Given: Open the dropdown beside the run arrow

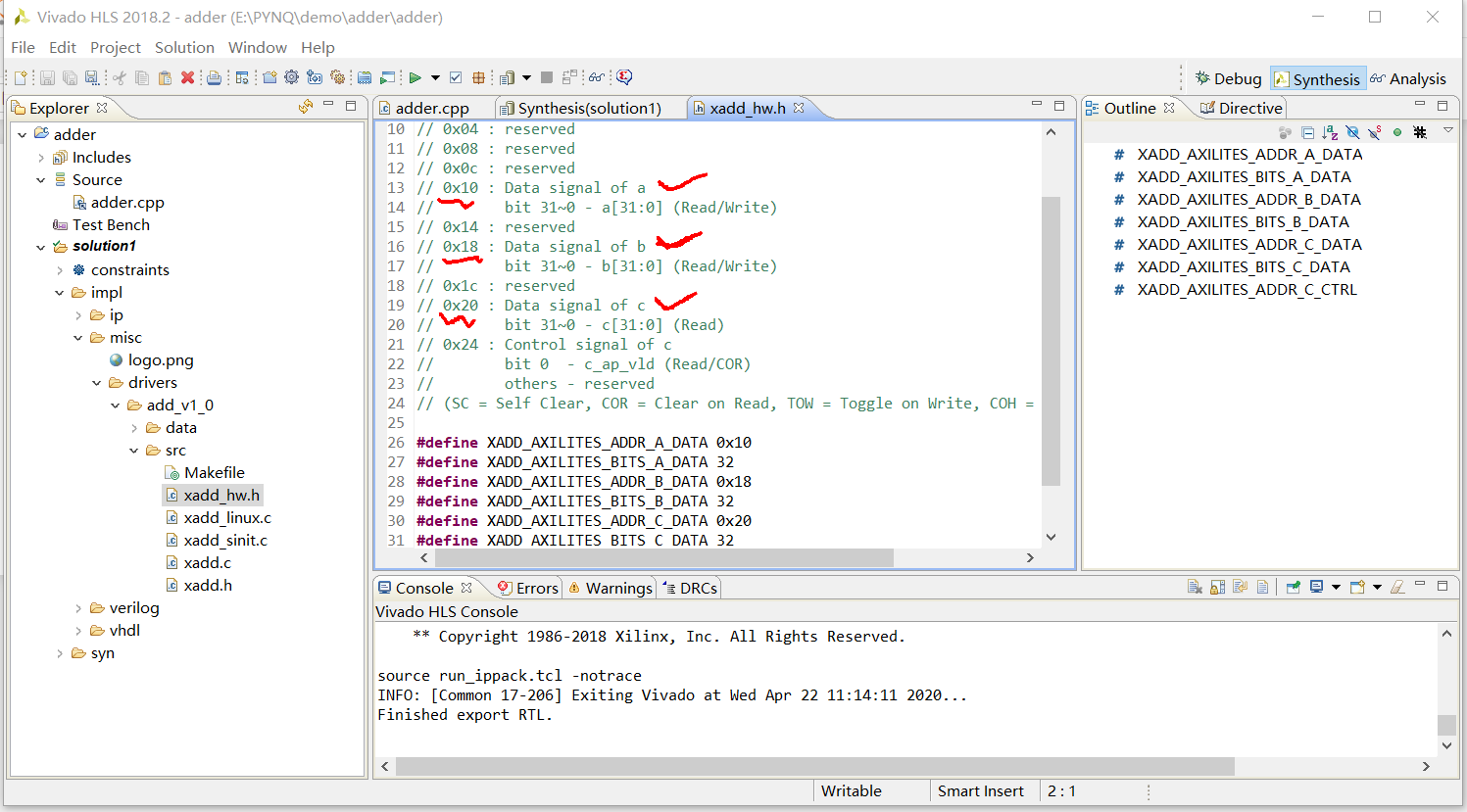Looking at the screenshot, I should tap(435, 76).
